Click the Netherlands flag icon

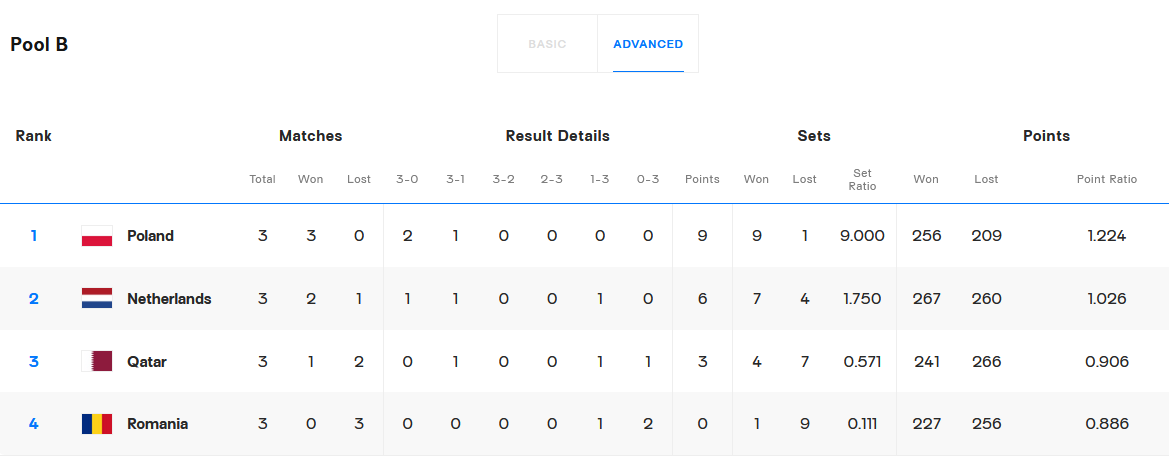point(96,299)
